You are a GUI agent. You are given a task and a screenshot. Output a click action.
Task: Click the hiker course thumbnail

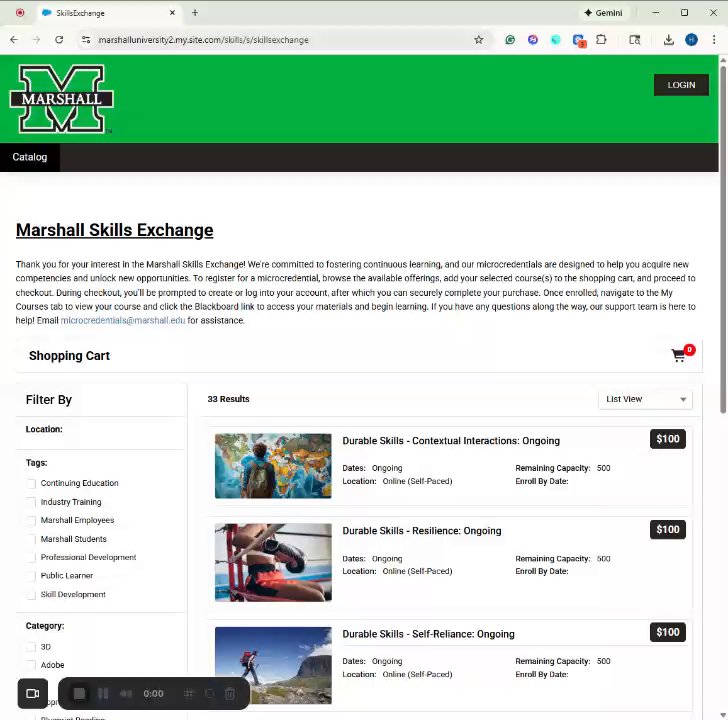[273, 665]
